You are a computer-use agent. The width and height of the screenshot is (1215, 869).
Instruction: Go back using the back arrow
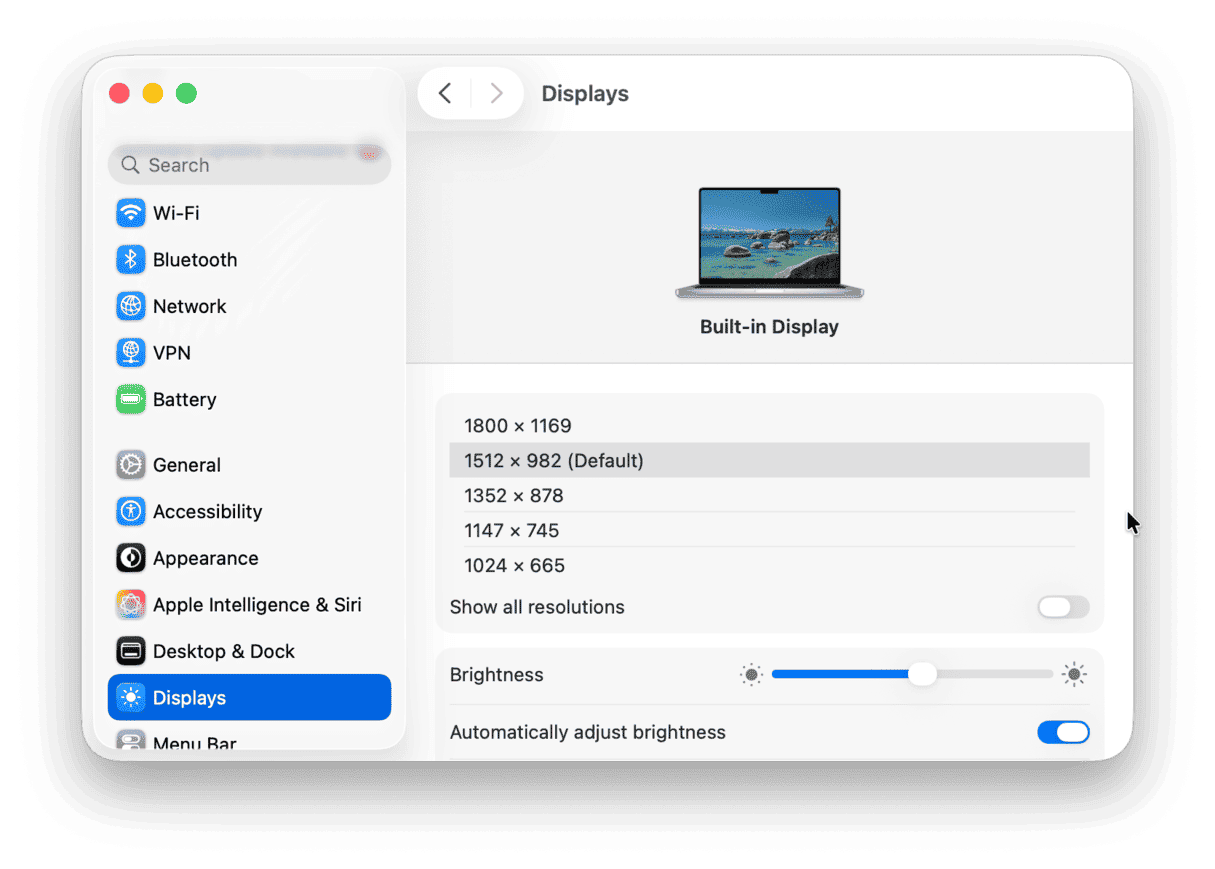pos(444,92)
